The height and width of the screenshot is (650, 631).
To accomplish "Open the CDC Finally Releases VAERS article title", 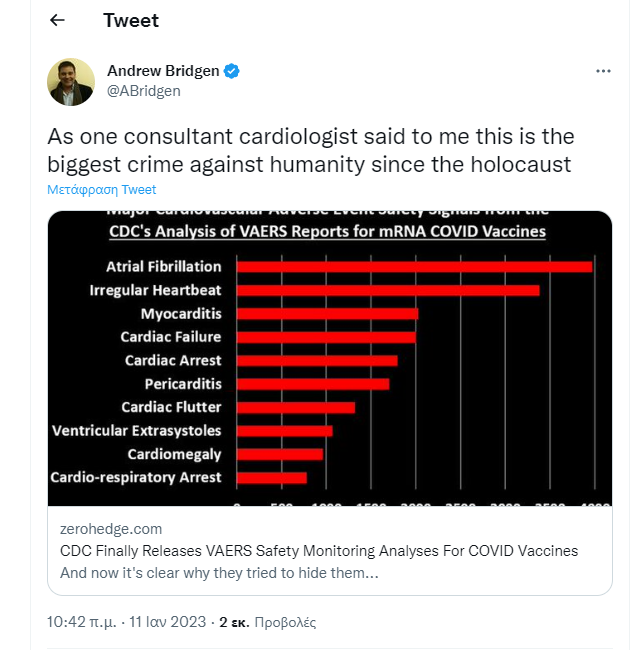I will point(319,551).
